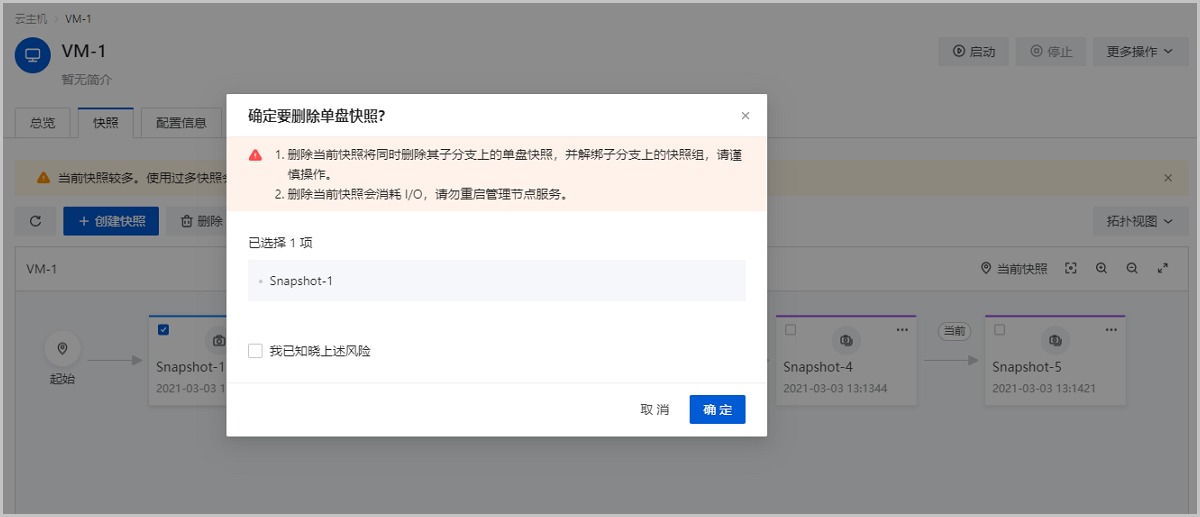Confirm deletion with the 确定 button
Viewport: 1200px width, 517px height.
tap(717, 410)
